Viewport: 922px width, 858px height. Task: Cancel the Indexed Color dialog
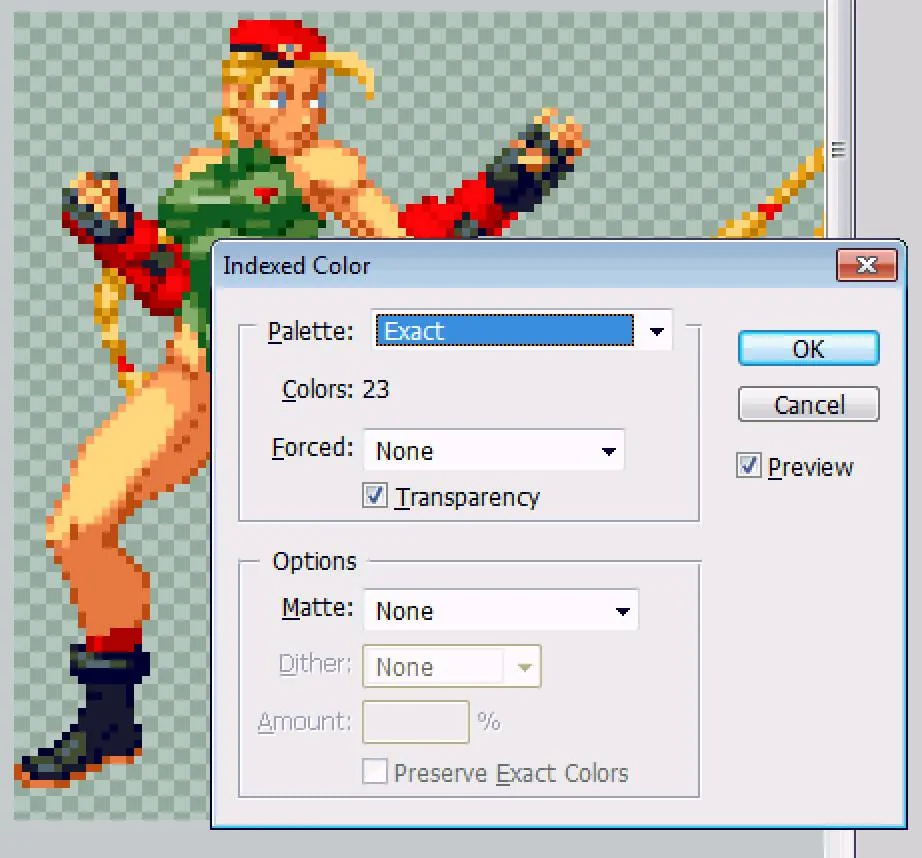[809, 405]
